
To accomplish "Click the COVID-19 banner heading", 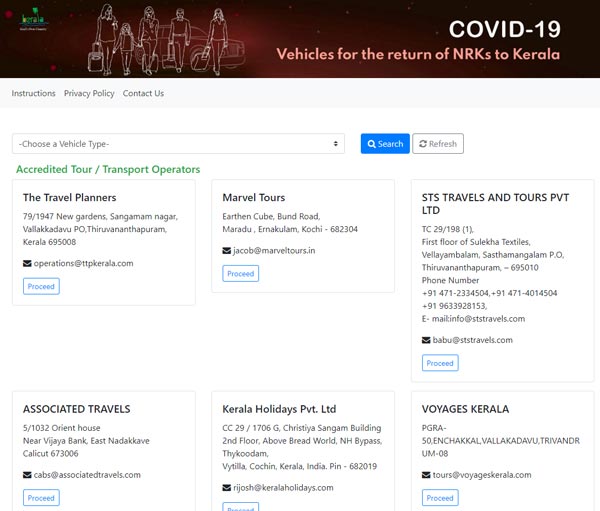I will [504, 29].
